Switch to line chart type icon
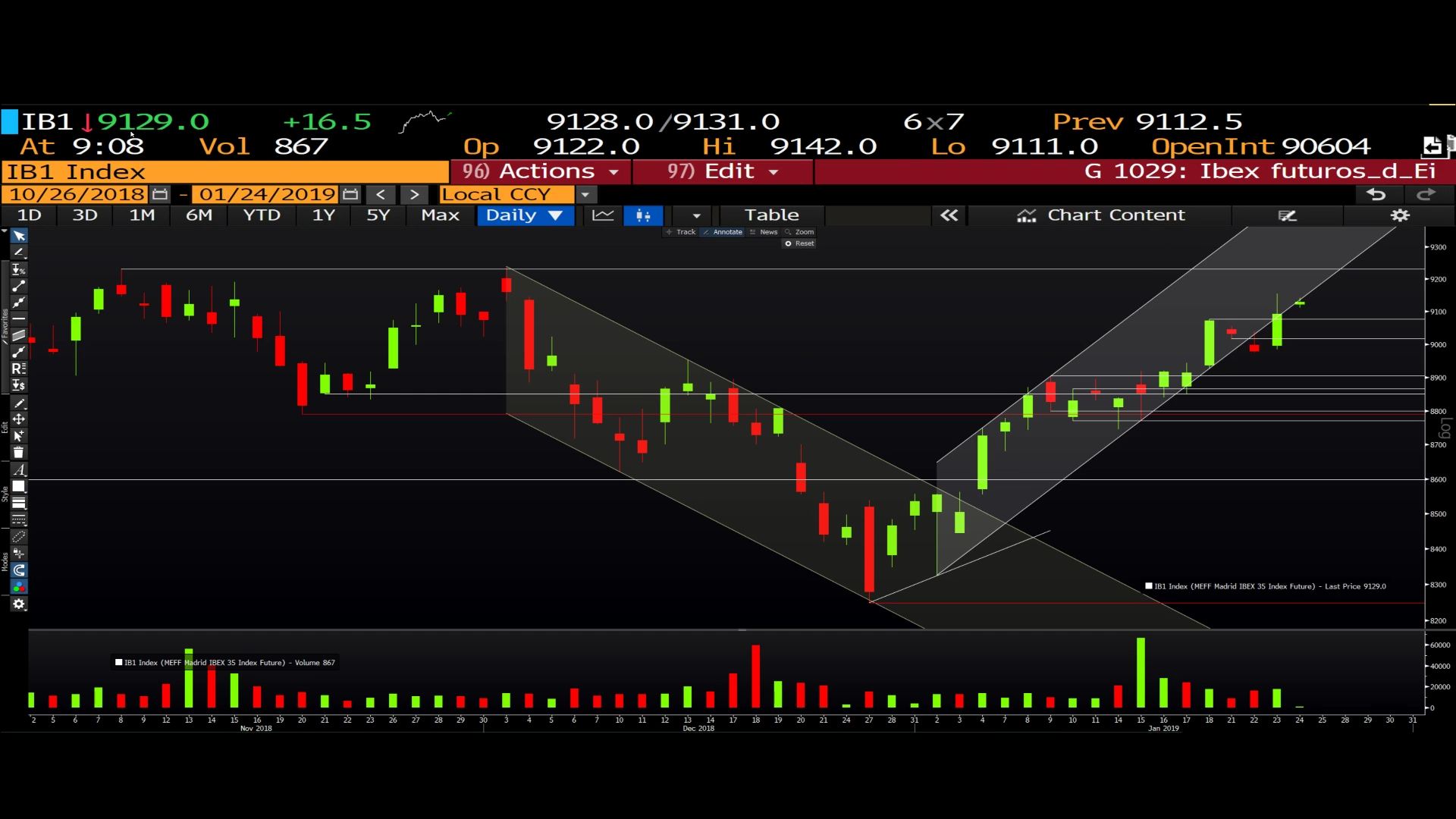The width and height of the screenshot is (1456, 819). (x=603, y=215)
